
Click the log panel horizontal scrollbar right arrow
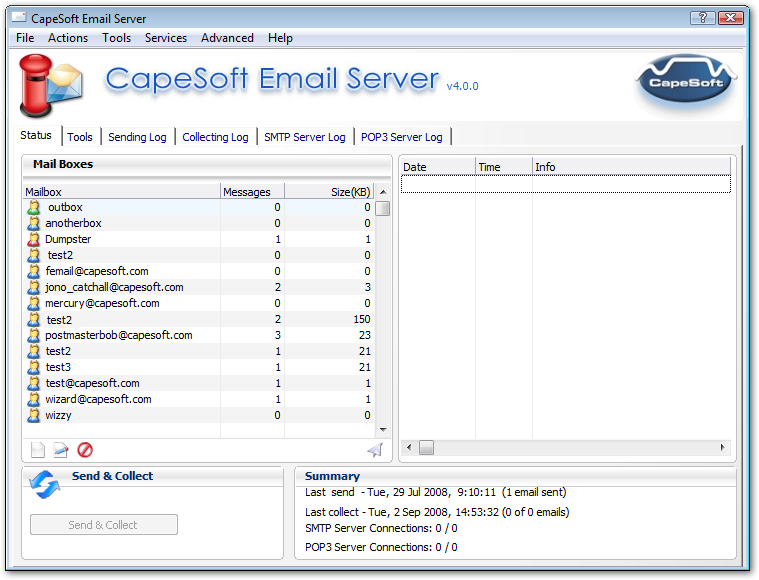tap(723, 447)
